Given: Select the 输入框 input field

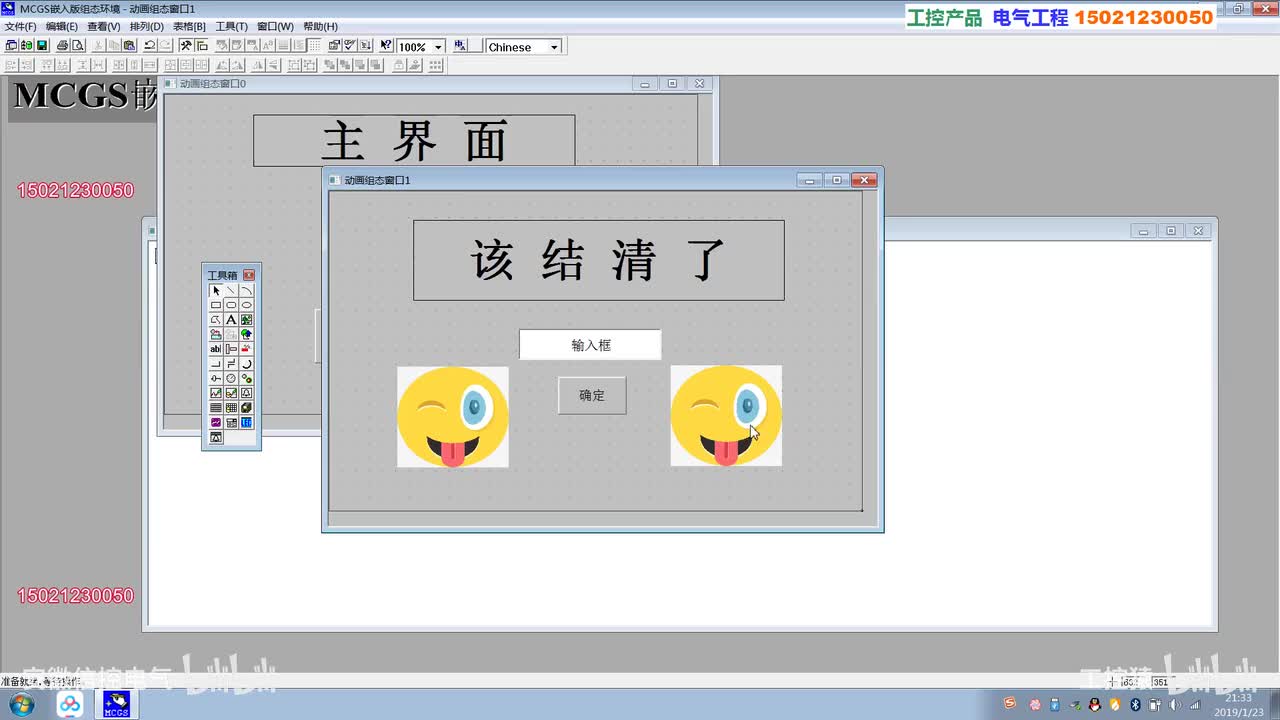Looking at the screenshot, I should point(590,345).
